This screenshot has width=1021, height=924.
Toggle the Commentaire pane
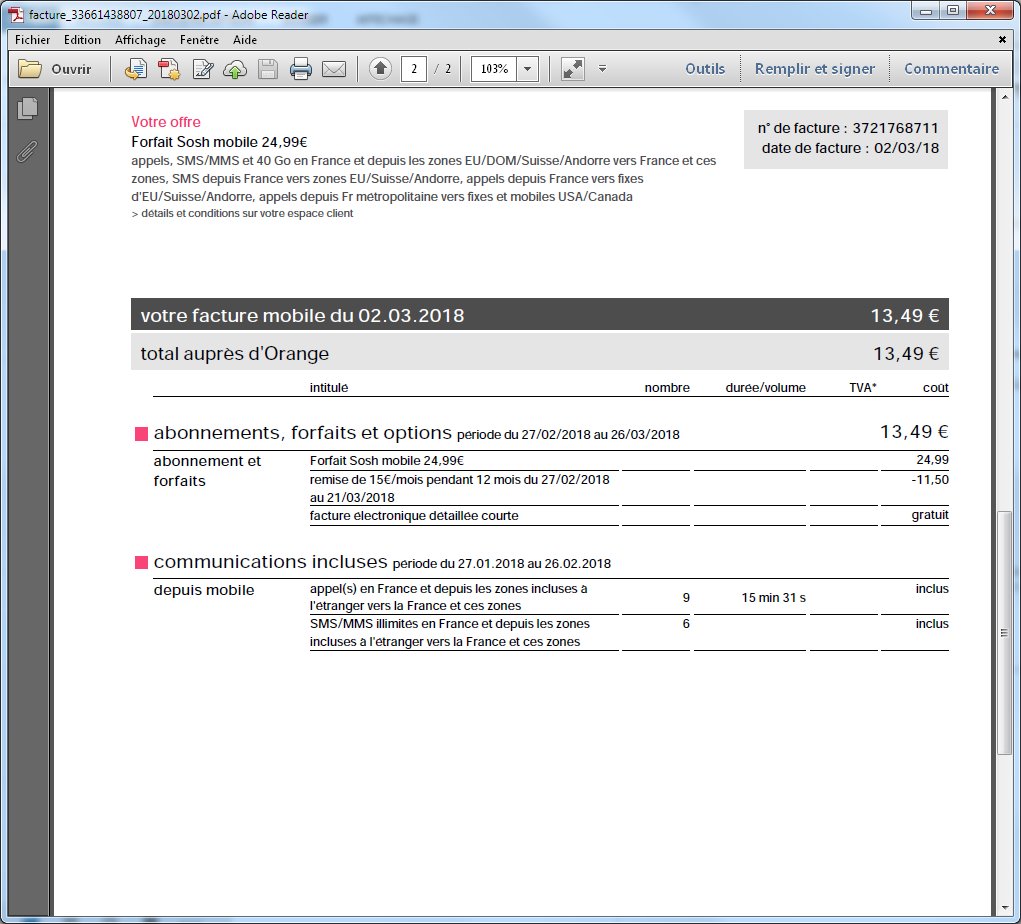pyautogui.click(x=951, y=69)
